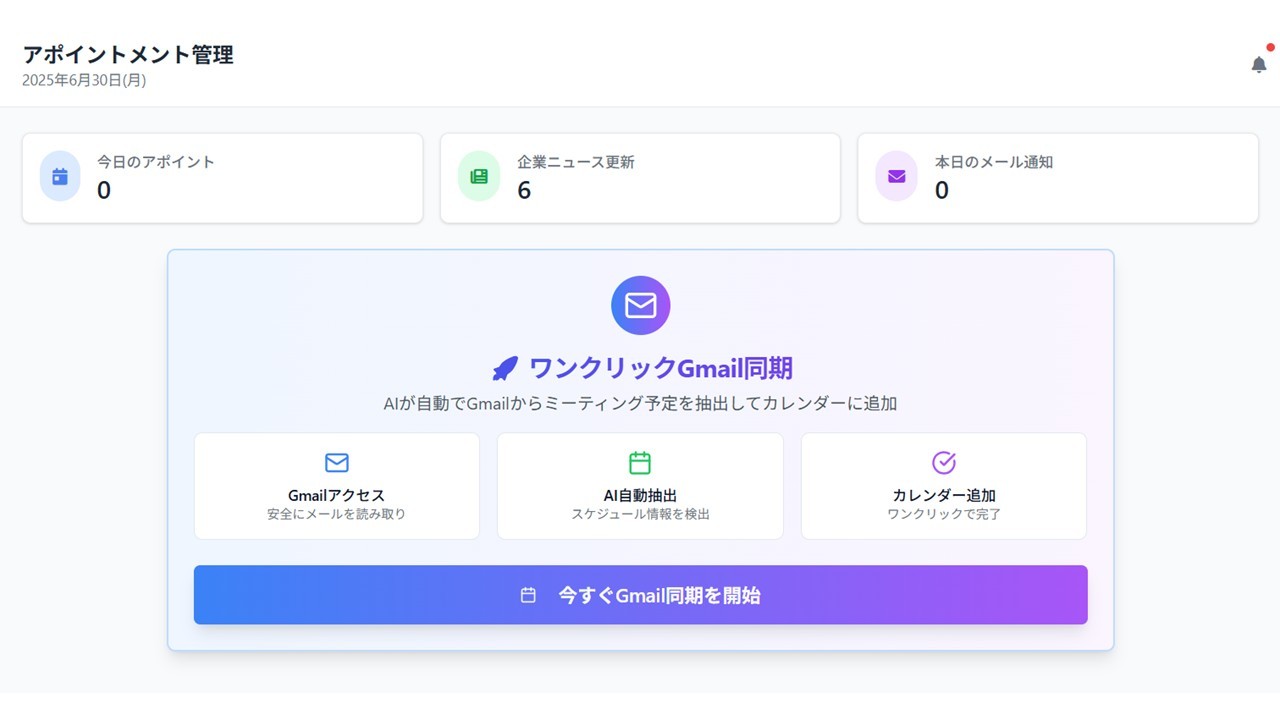Image resolution: width=1280 pixels, height=720 pixels.
Task: Click the large round gradient mail icon
Action: 640,305
